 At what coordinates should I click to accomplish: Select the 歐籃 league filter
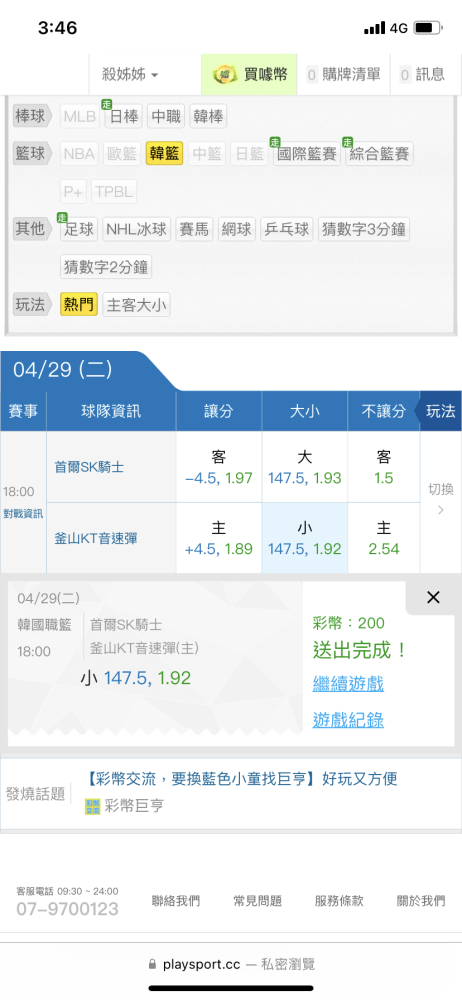[123, 154]
